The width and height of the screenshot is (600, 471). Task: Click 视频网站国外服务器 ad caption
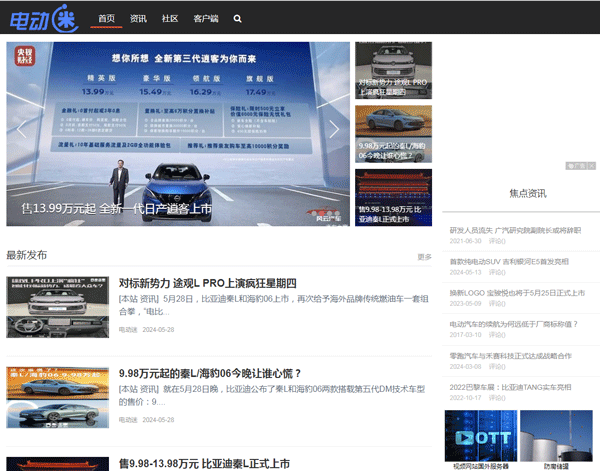pos(481,466)
